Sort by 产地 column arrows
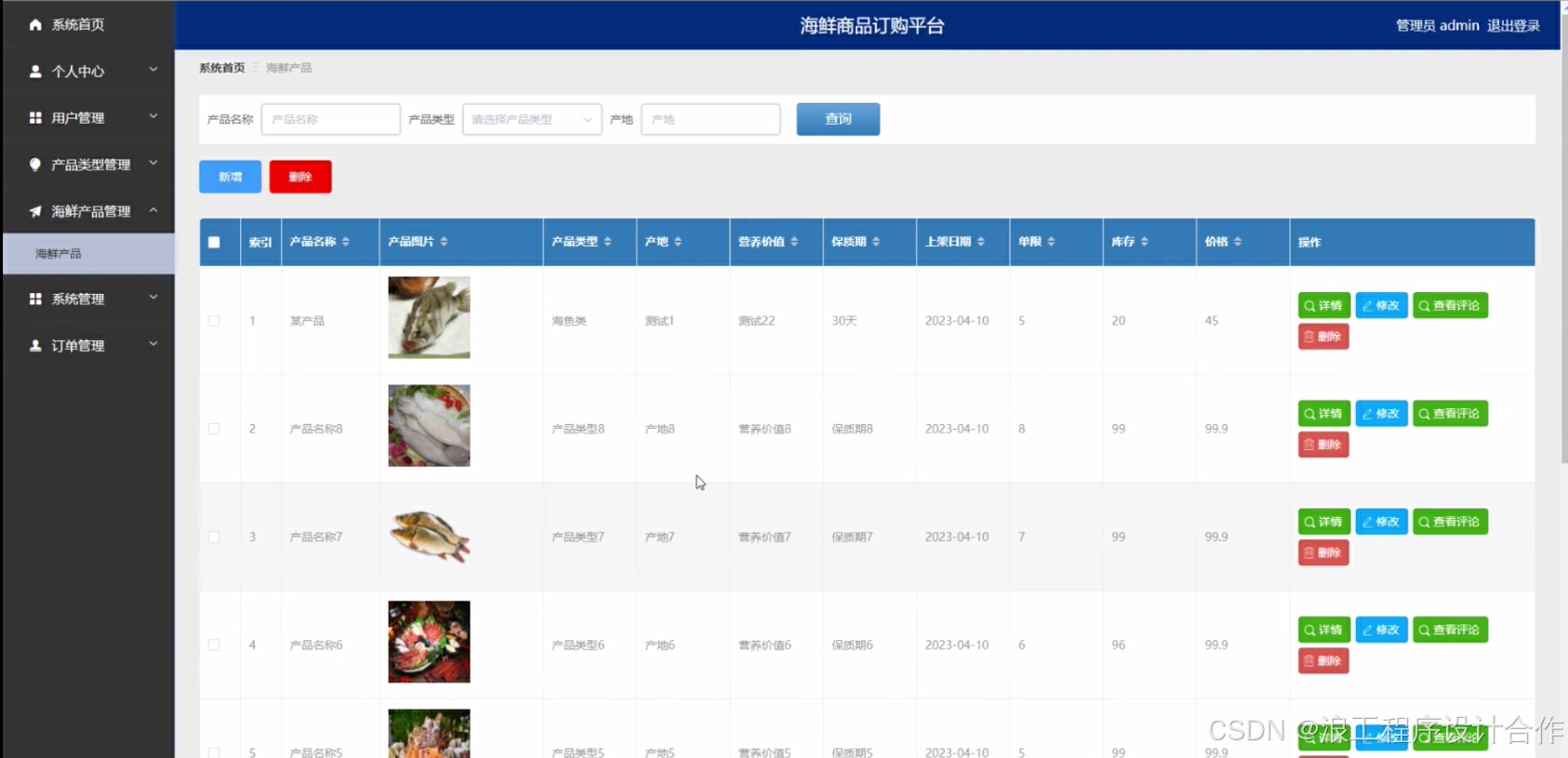The image size is (1568, 758). pyautogui.click(x=678, y=242)
